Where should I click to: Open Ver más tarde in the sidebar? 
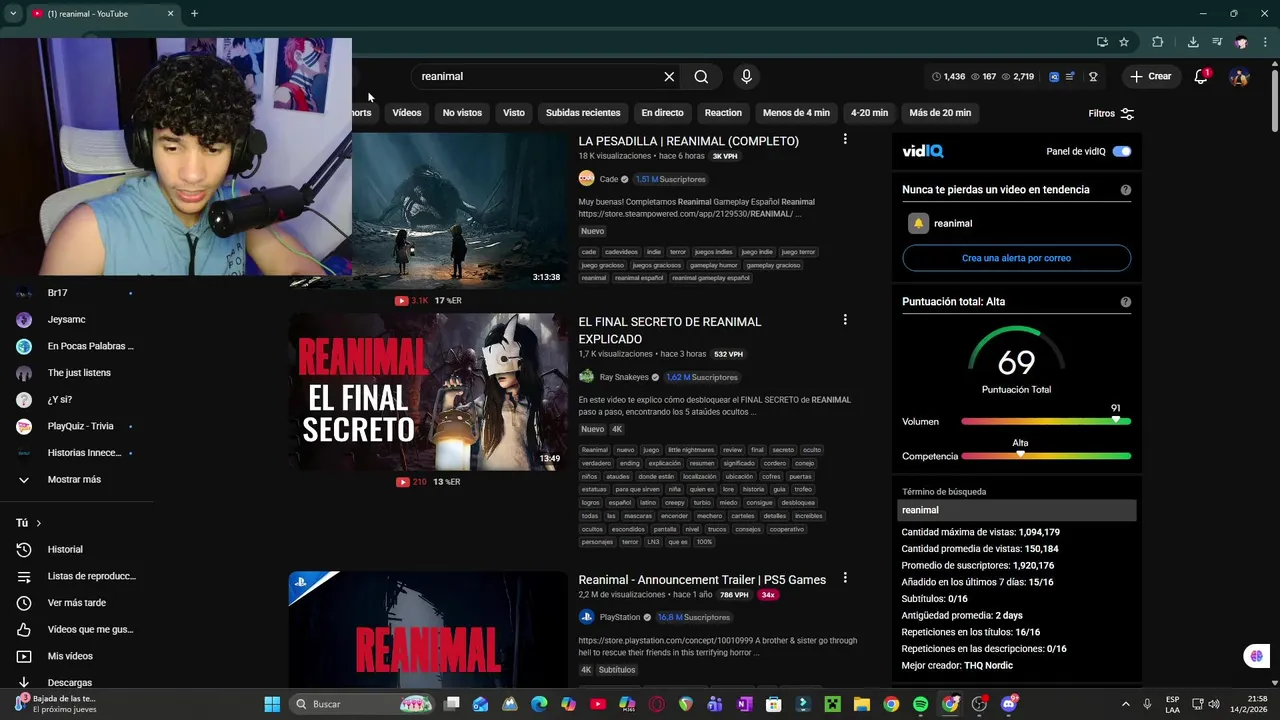click(x=77, y=603)
